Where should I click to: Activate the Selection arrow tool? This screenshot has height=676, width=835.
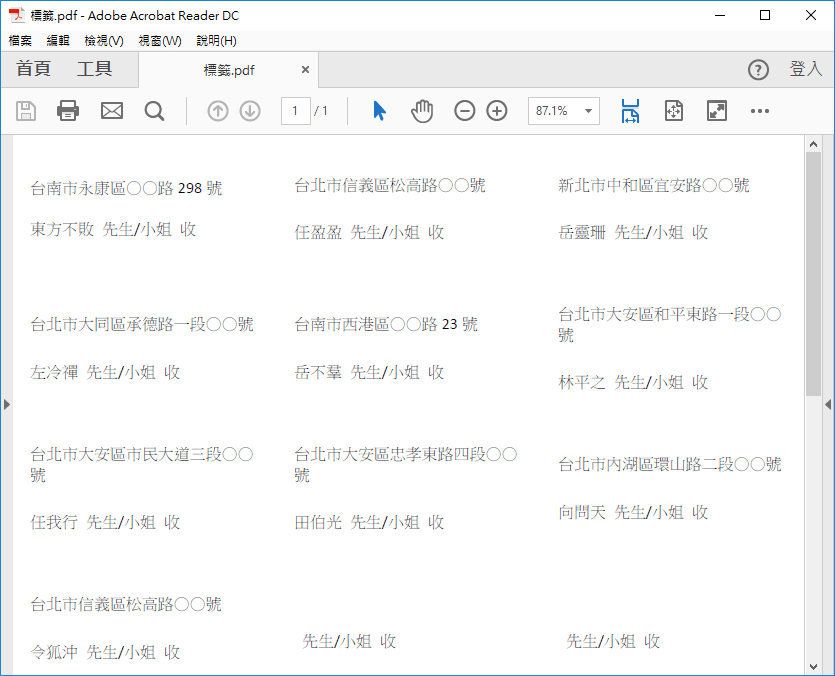coord(378,111)
